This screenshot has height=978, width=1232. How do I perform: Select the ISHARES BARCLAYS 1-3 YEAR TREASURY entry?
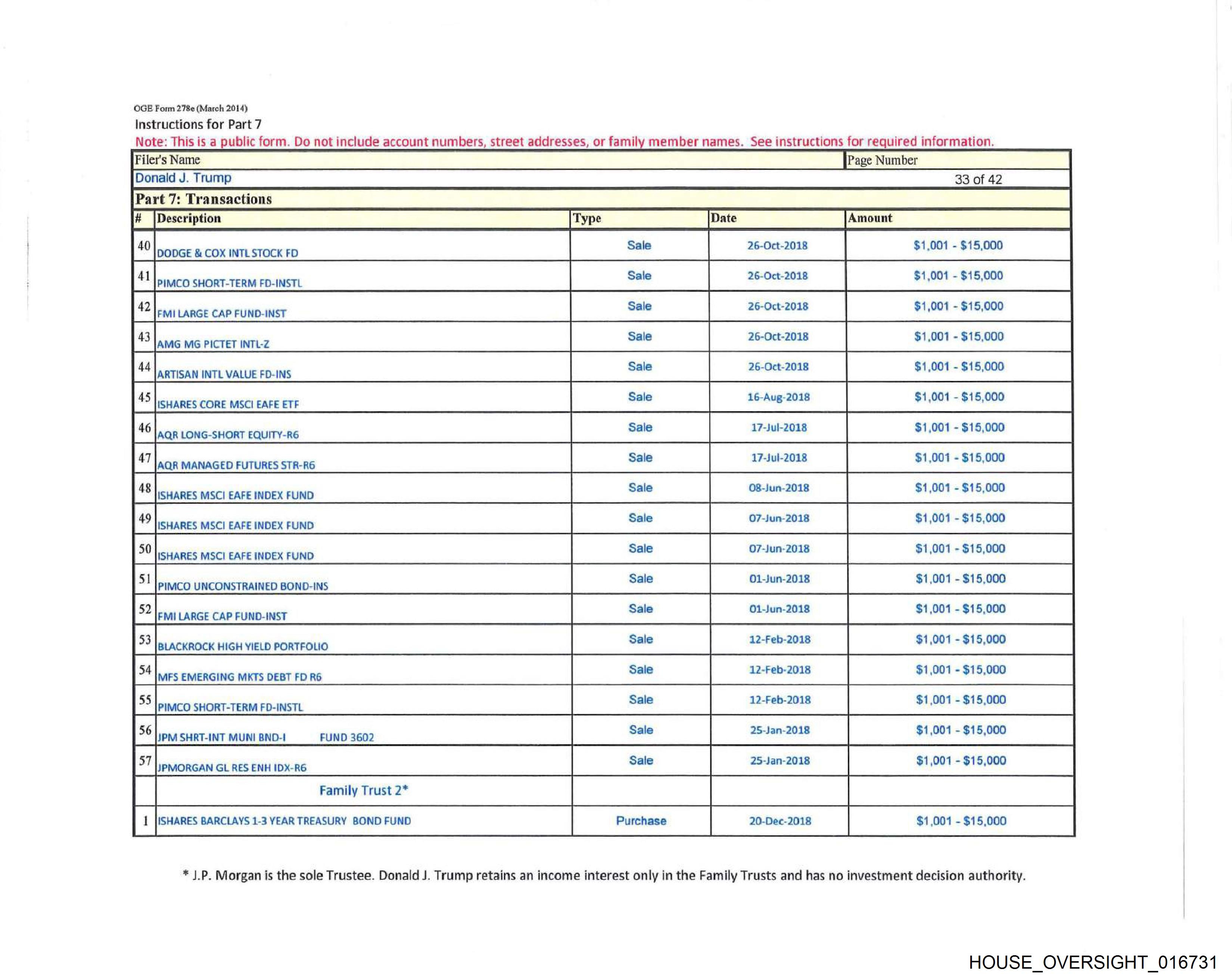(284, 821)
